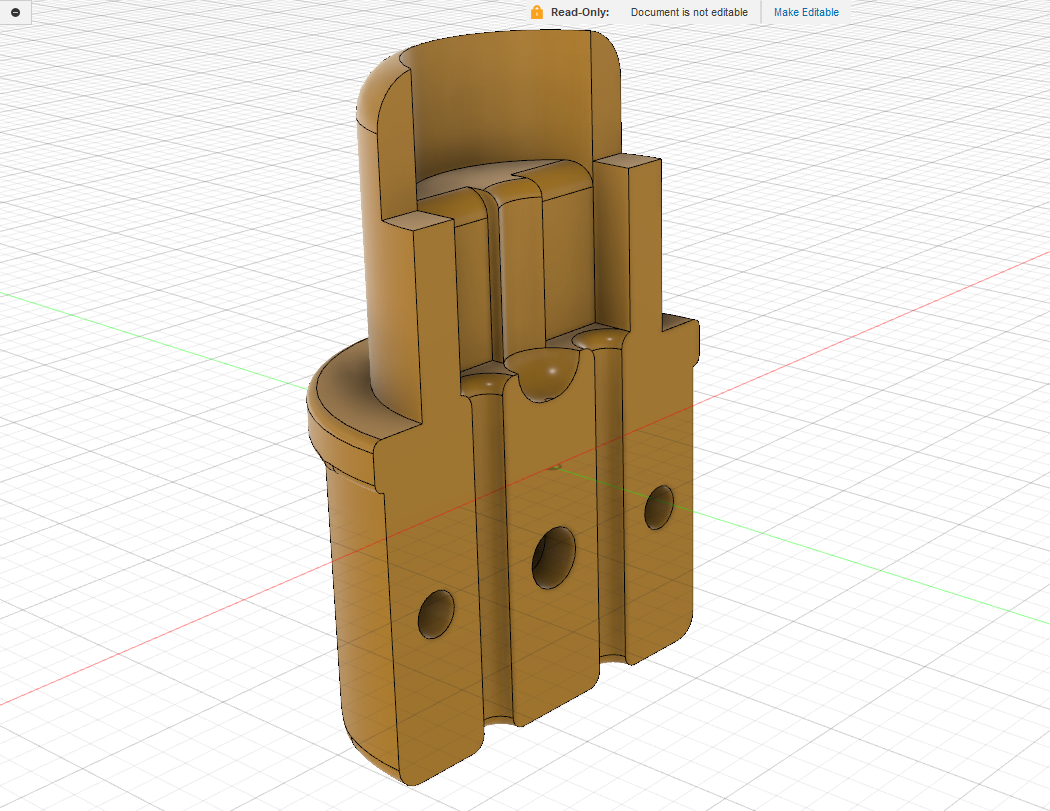Click the Make Editable link
Image resolution: width=1050 pixels, height=811 pixels.
[x=806, y=12]
